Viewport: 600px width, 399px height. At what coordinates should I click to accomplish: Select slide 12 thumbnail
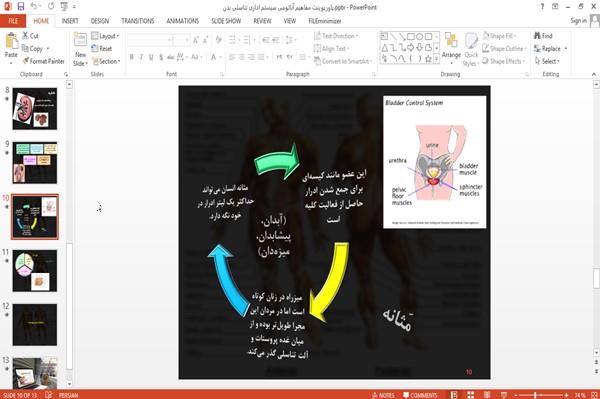tap(35, 325)
